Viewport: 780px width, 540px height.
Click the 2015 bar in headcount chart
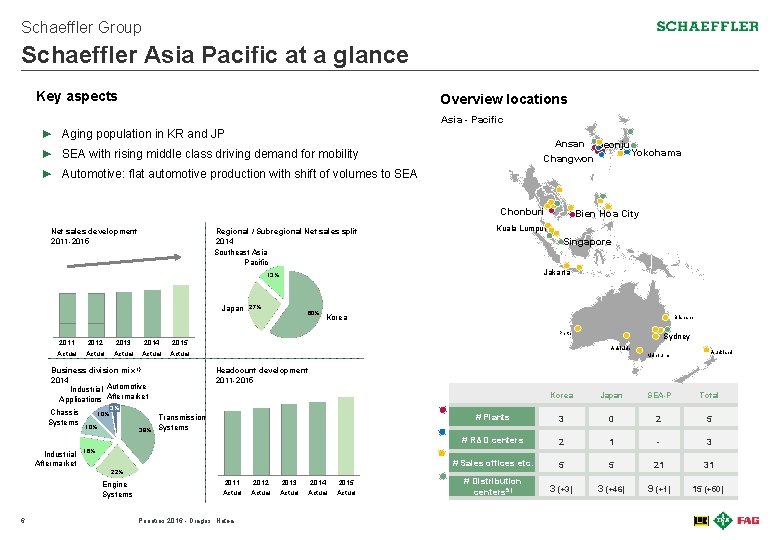(x=346, y=436)
